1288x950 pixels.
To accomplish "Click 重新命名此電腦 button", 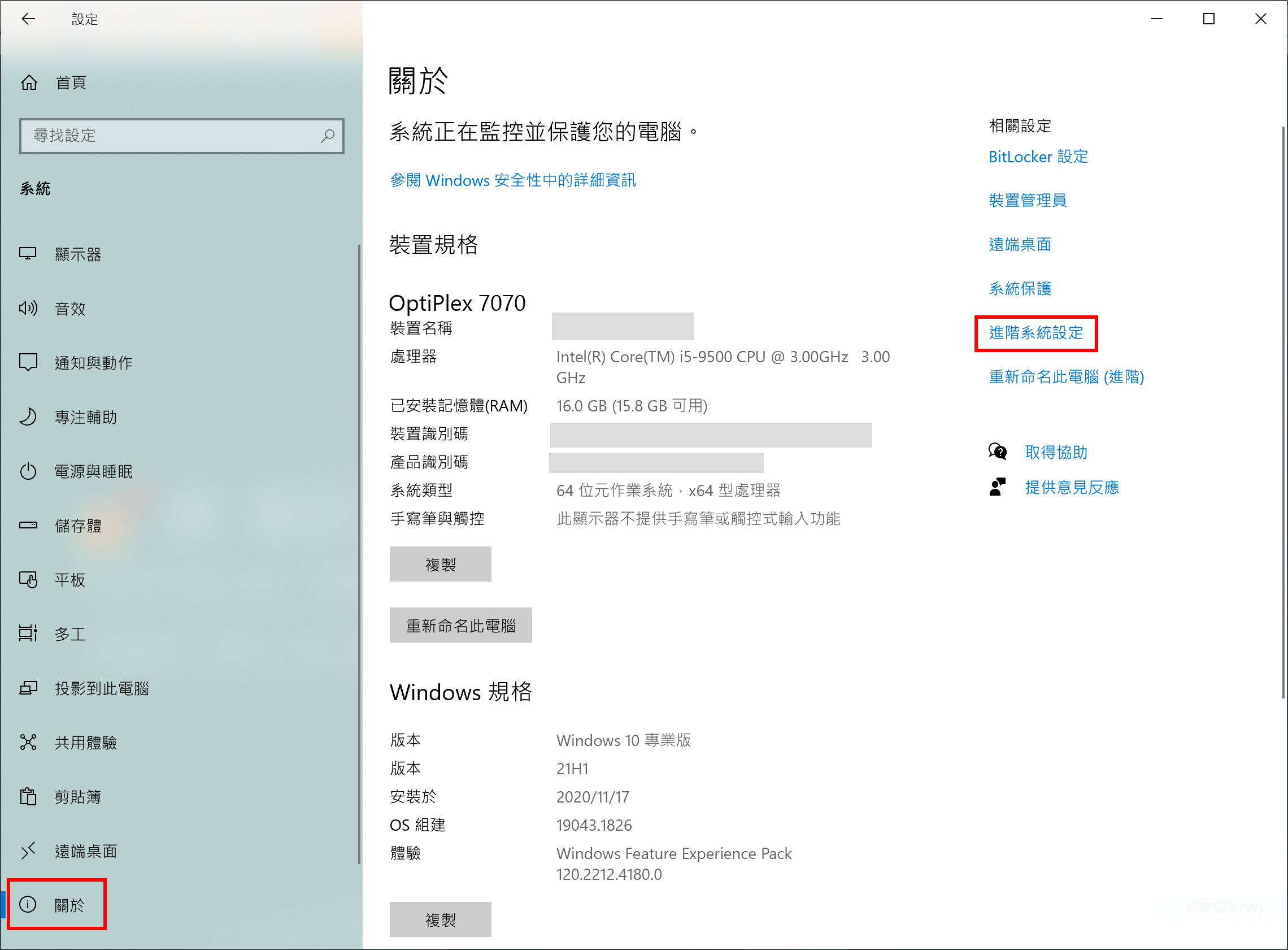I will (x=460, y=625).
